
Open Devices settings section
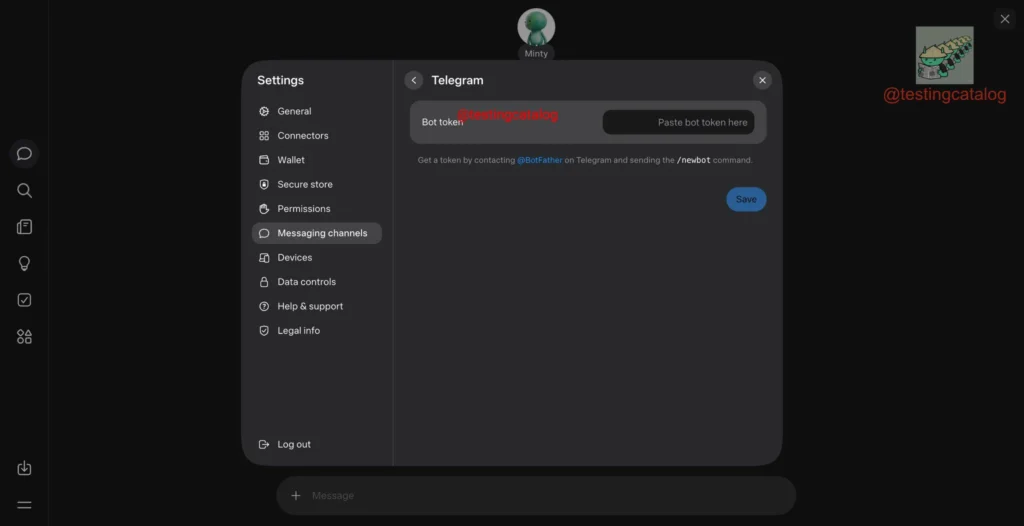[317, 258]
